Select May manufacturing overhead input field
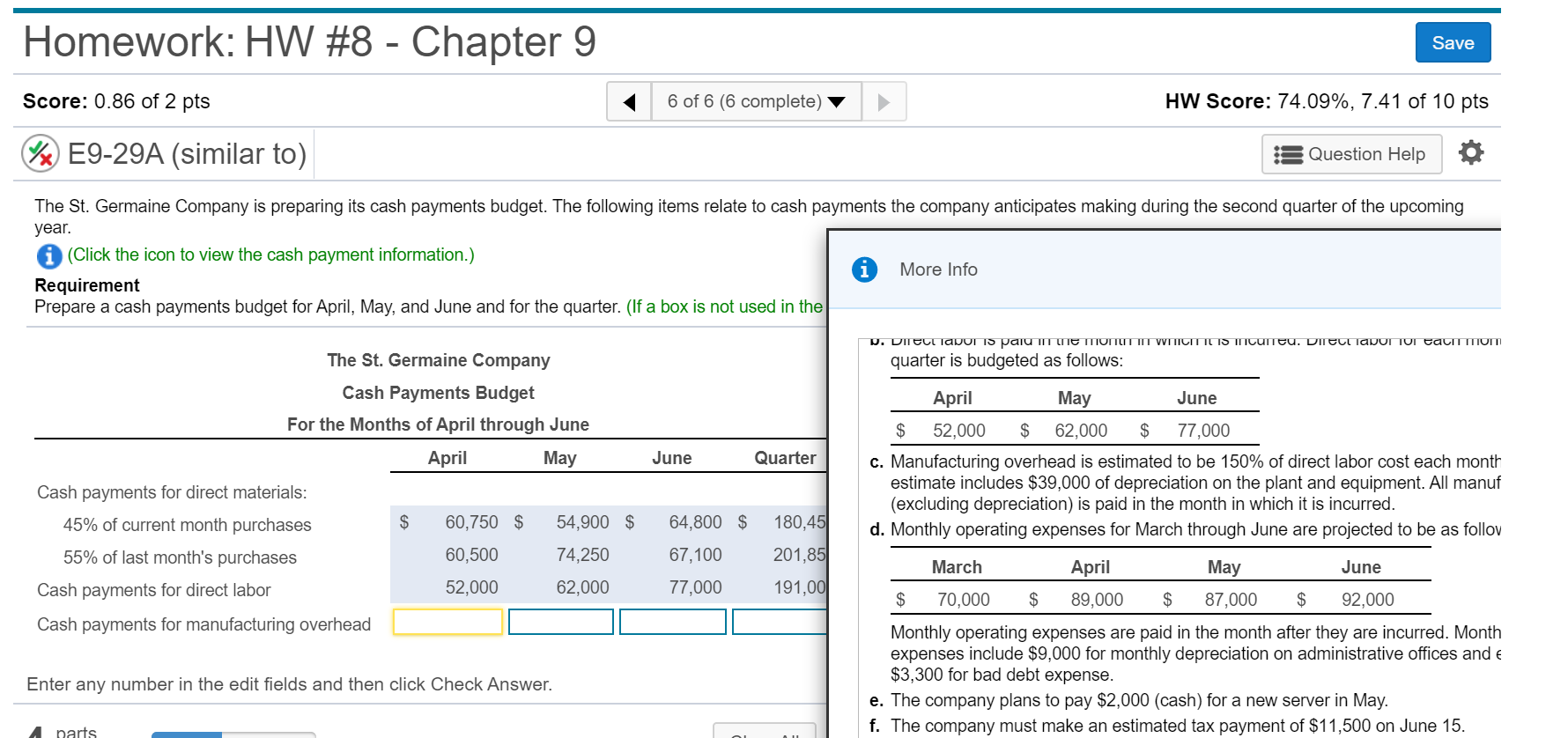1568x738 pixels. pyautogui.click(x=560, y=622)
